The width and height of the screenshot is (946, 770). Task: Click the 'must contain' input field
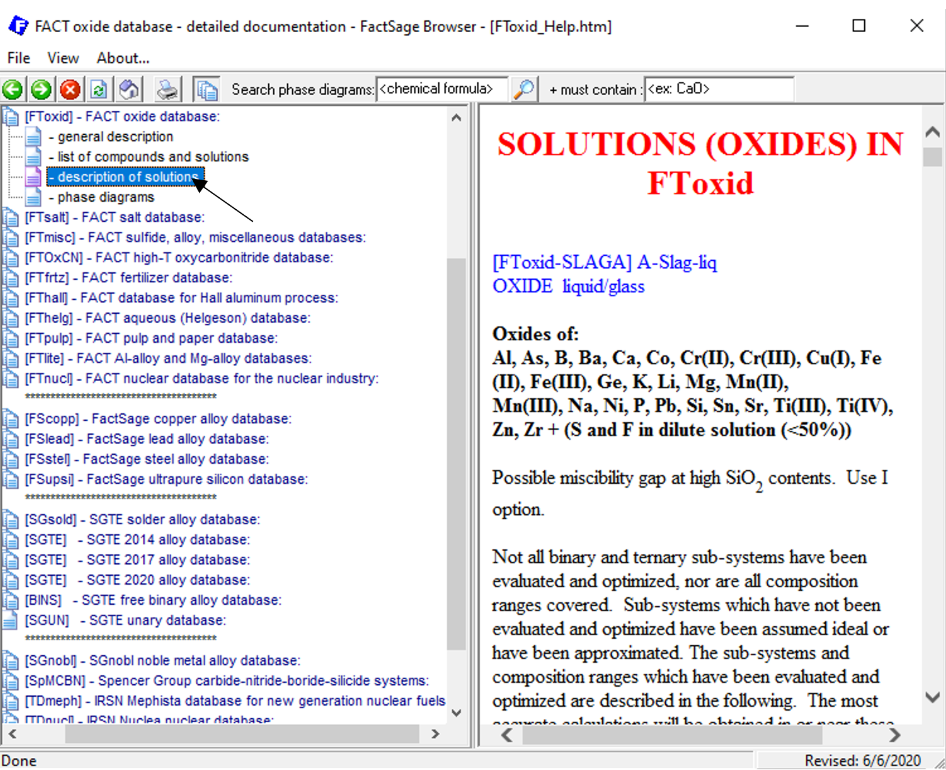(719, 89)
